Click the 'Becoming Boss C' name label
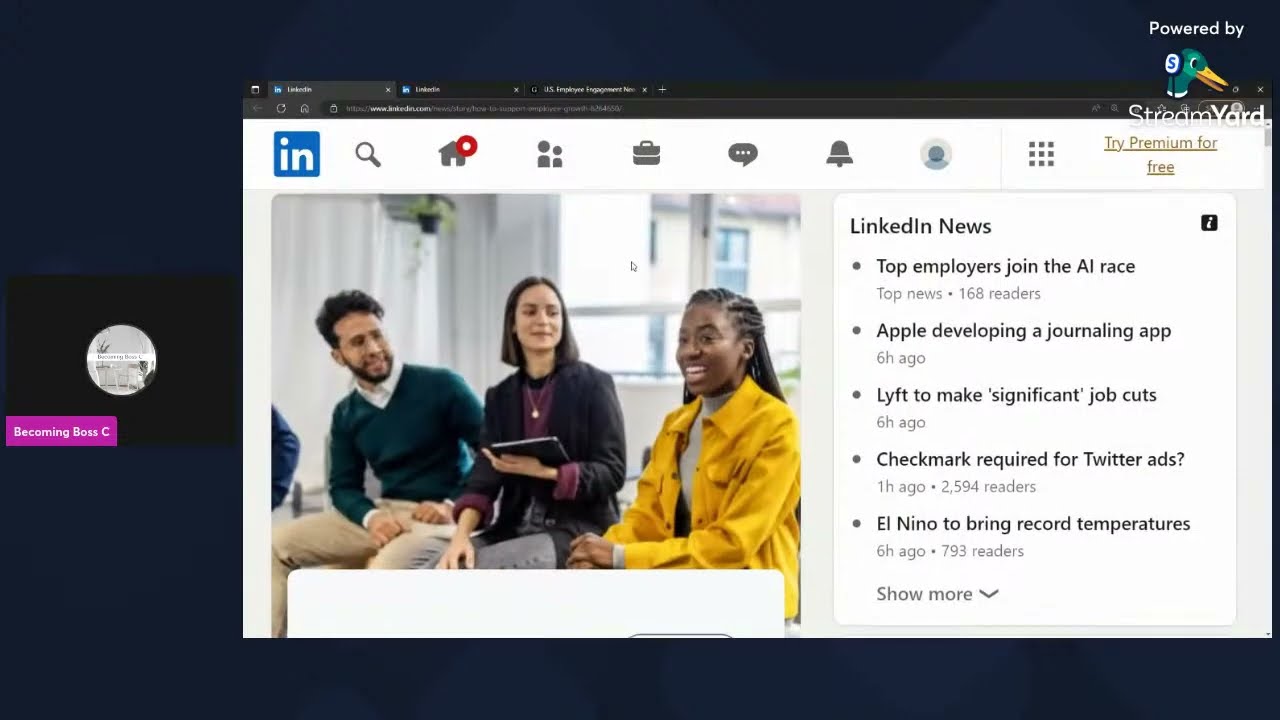This screenshot has height=720, width=1280. [62, 432]
